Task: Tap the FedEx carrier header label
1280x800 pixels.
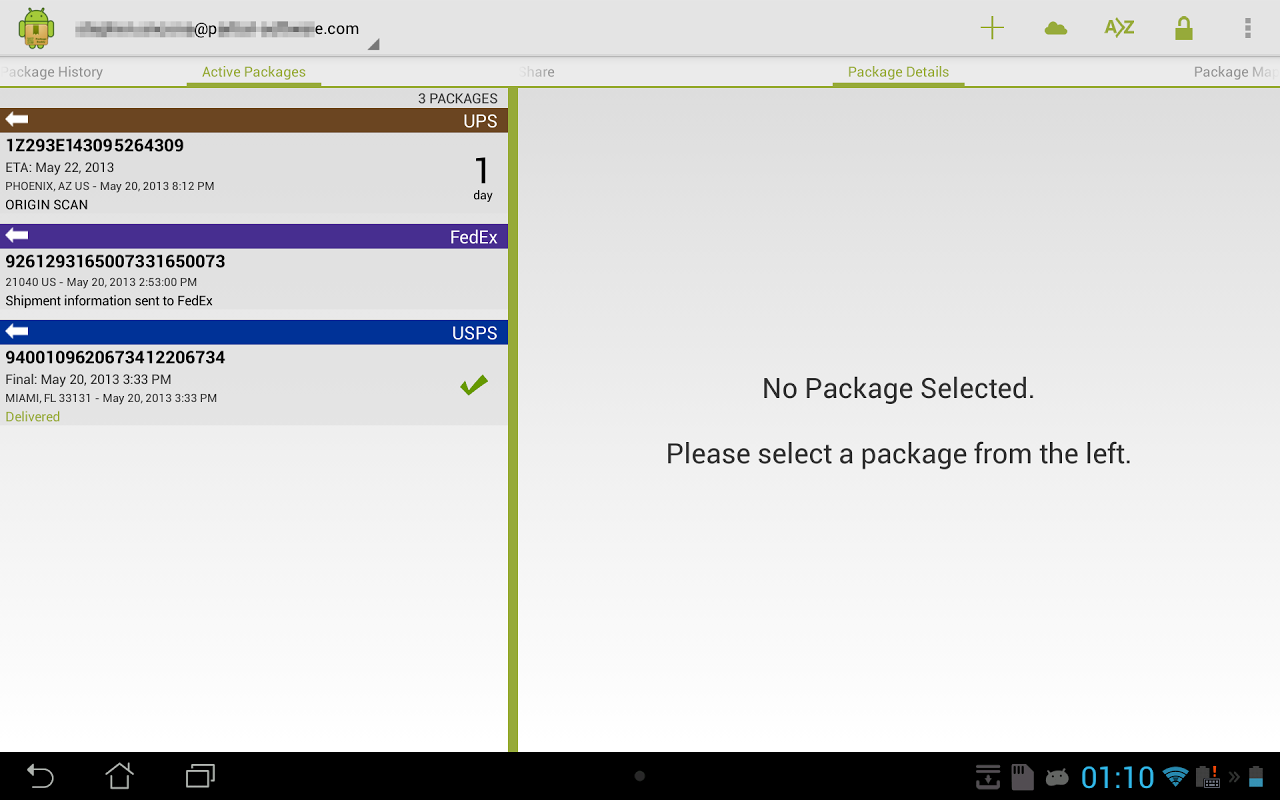Action: (474, 237)
